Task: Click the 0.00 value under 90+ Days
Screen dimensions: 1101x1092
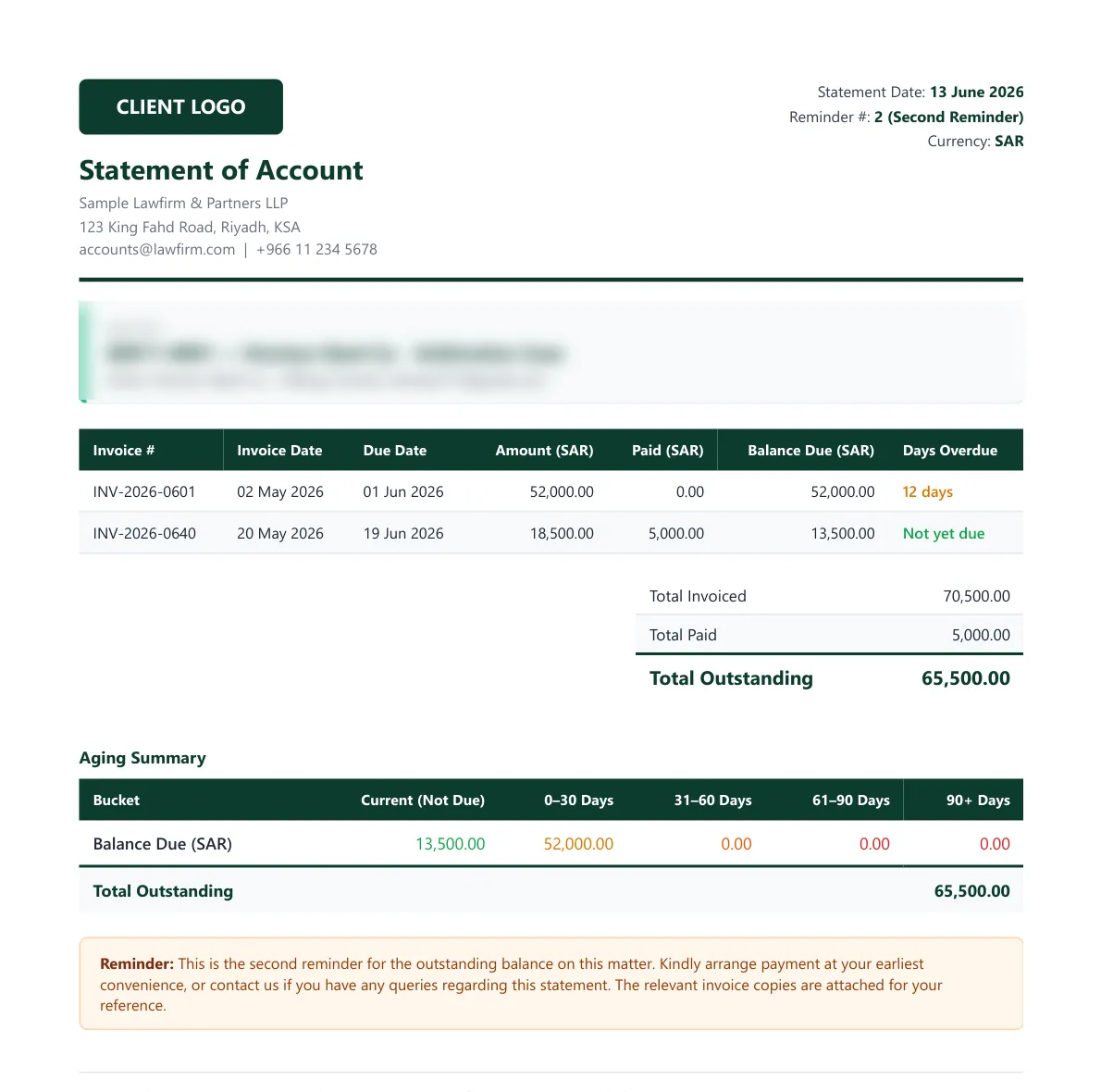Action: pos(995,843)
